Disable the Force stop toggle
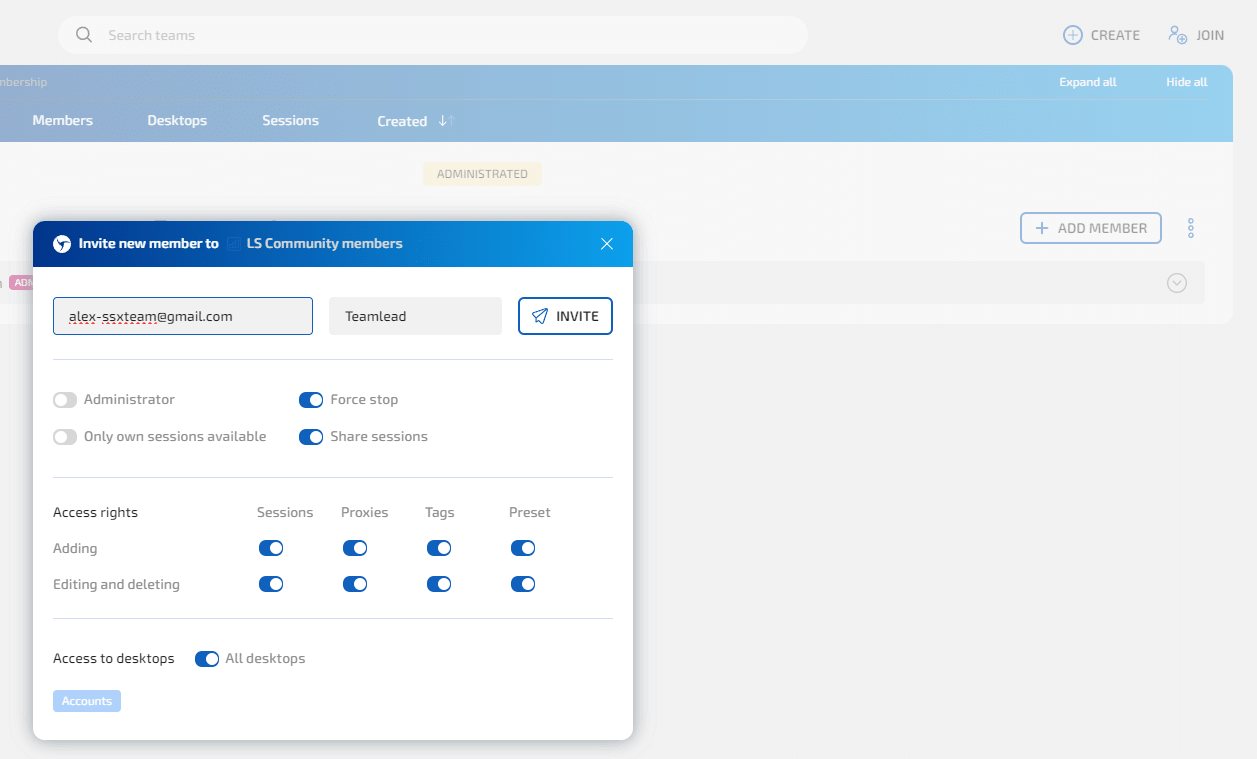The width and height of the screenshot is (1257, 759). [x=311, y=400]
